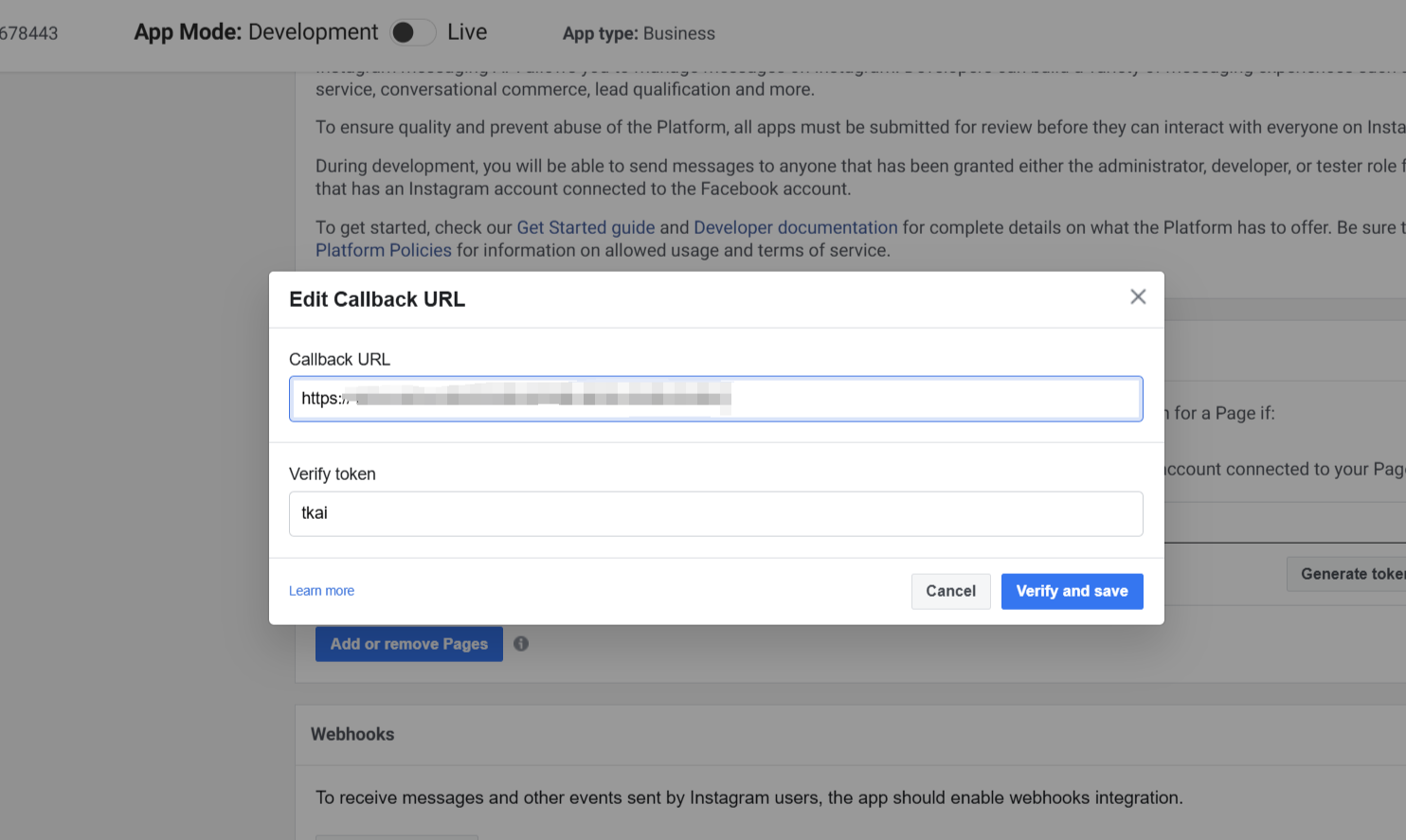Click the Verify token input field
The height and width of the screenshot is (840, 1406).
(715, 513)
